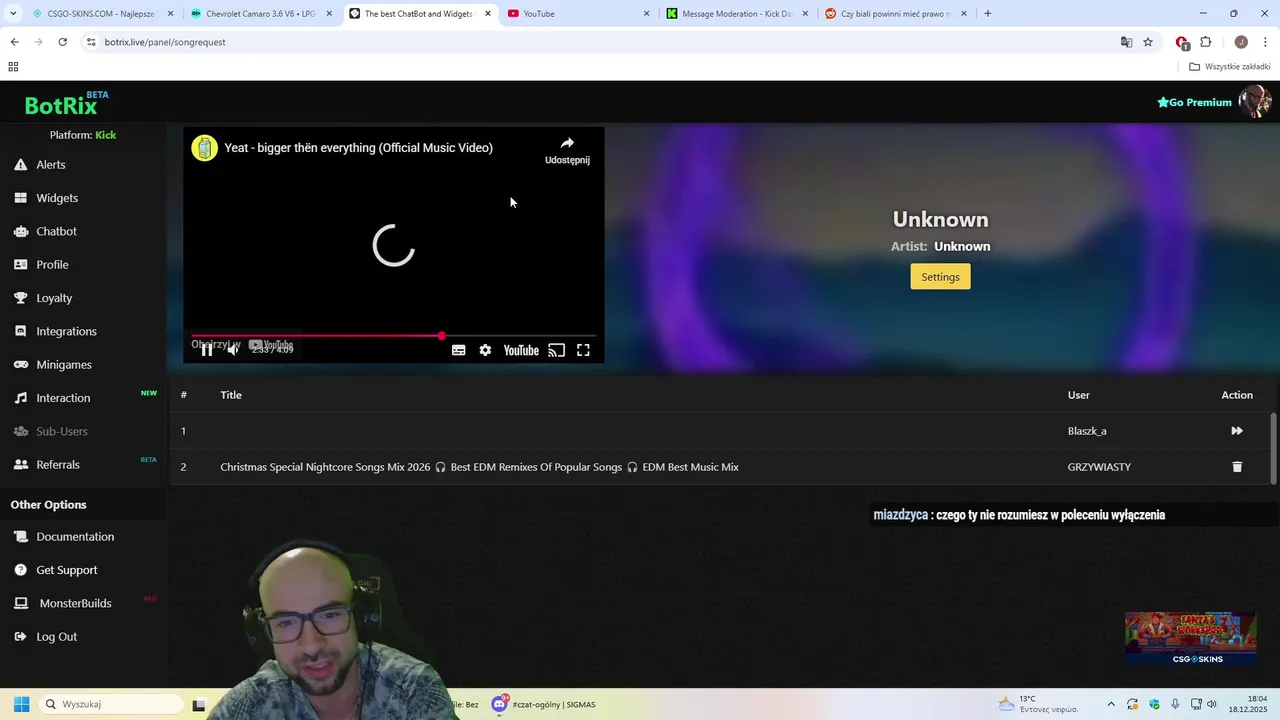1280x720 pixels.
Task: Open the Minigames page
Action: 64,365
